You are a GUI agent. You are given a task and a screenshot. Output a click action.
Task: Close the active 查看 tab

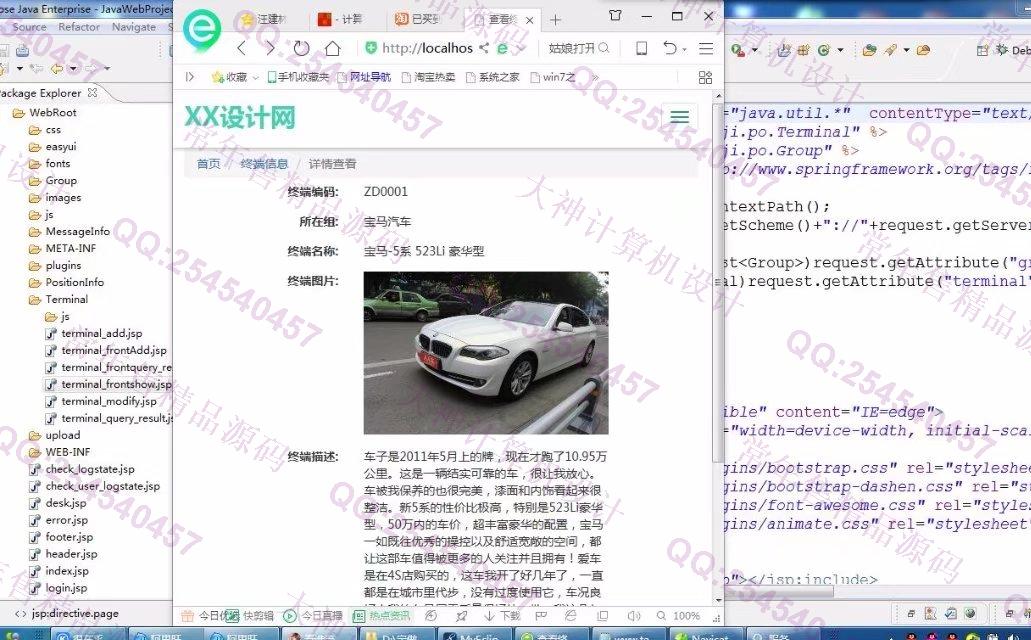pos(530,20)
